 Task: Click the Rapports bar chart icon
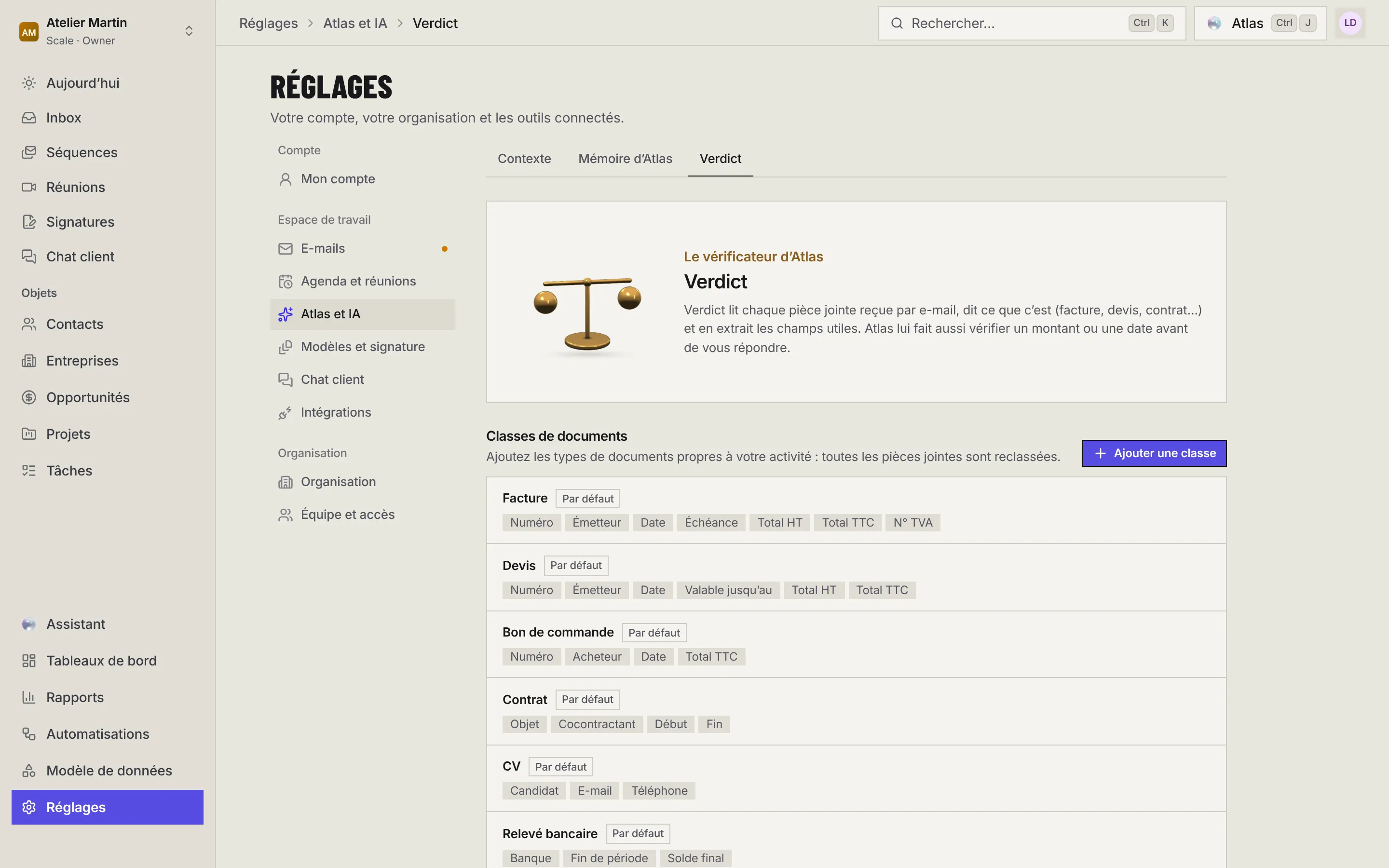pyautogui.click(x=29, y=697)
